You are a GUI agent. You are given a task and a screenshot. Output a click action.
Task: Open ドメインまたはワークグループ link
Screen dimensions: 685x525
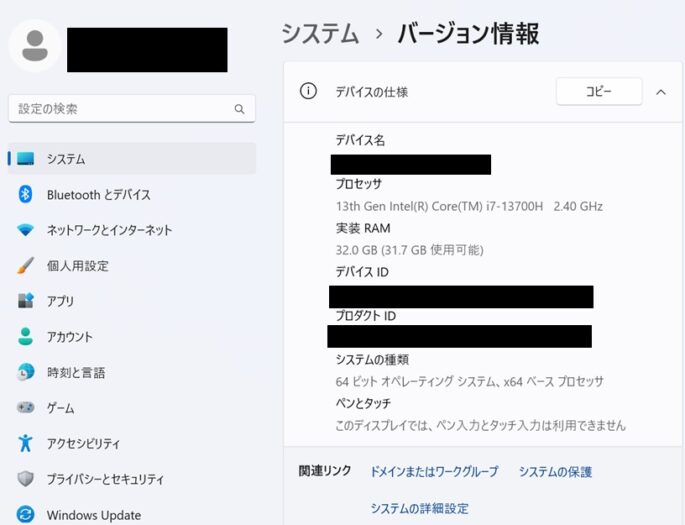tap(434, 472)
